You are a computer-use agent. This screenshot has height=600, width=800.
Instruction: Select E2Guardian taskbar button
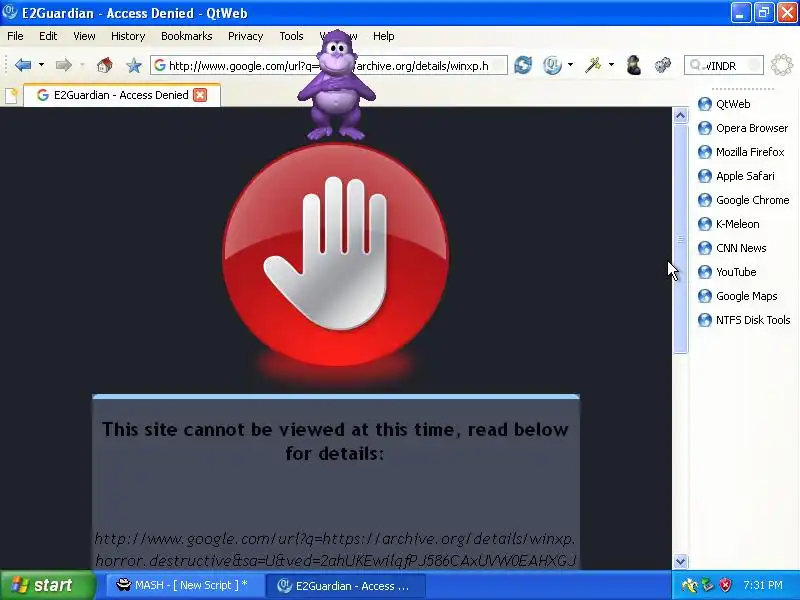click(345, 585)
